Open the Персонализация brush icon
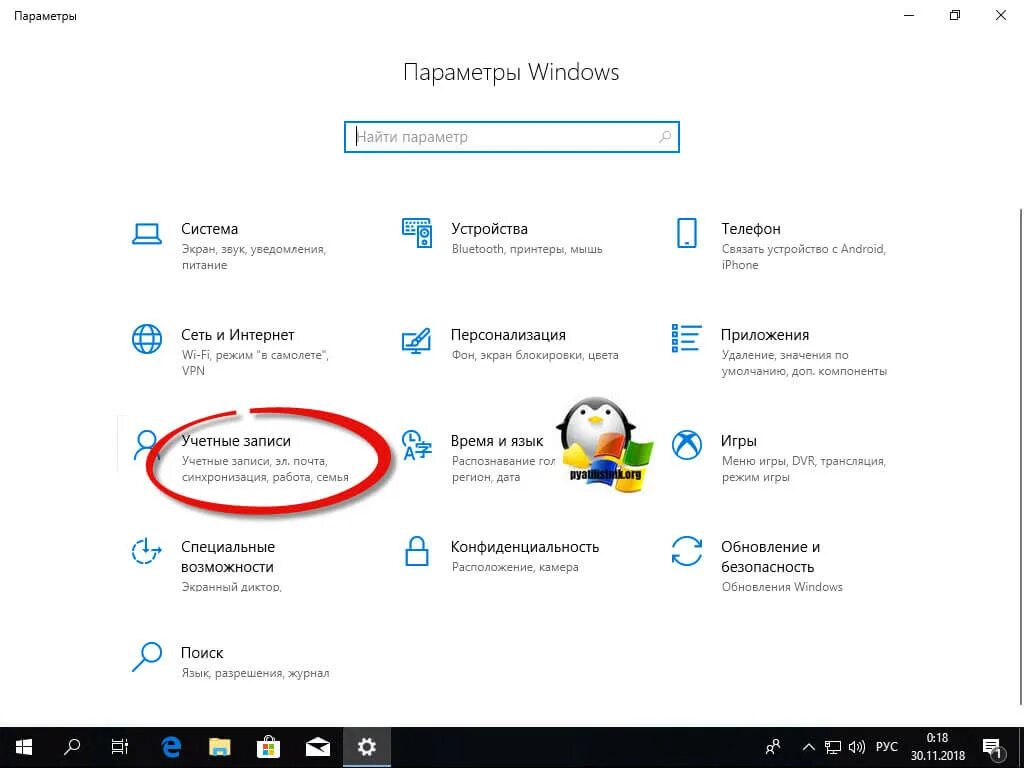Image resolution: width=1024 pixels, height=768 pixels. point(417,340)
